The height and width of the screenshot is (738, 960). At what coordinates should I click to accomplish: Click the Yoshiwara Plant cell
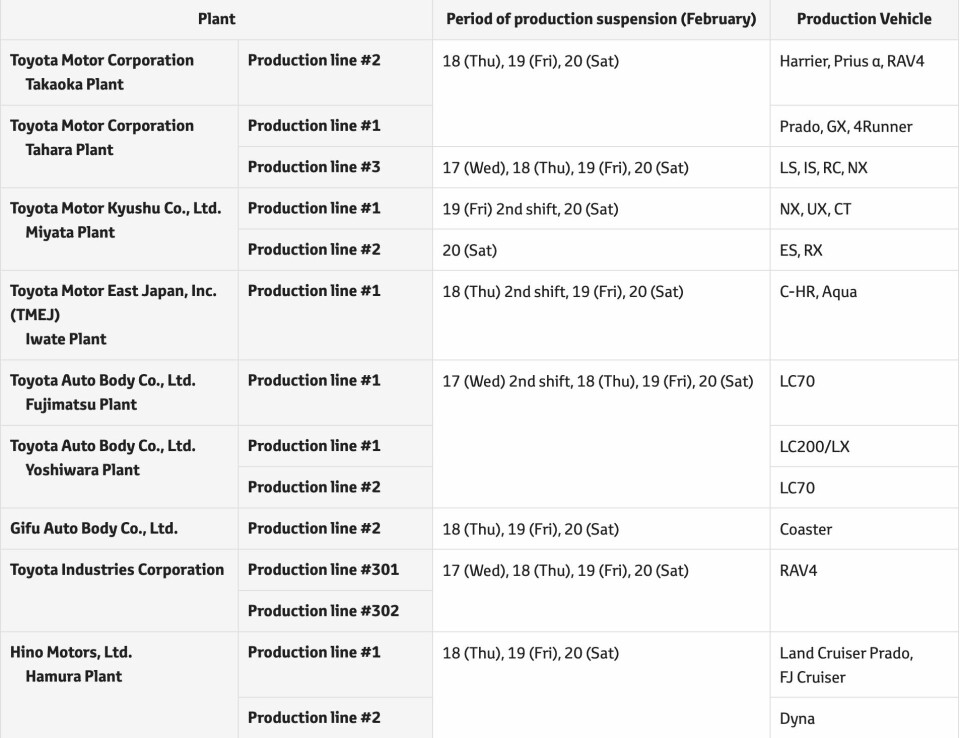point(103,457)
